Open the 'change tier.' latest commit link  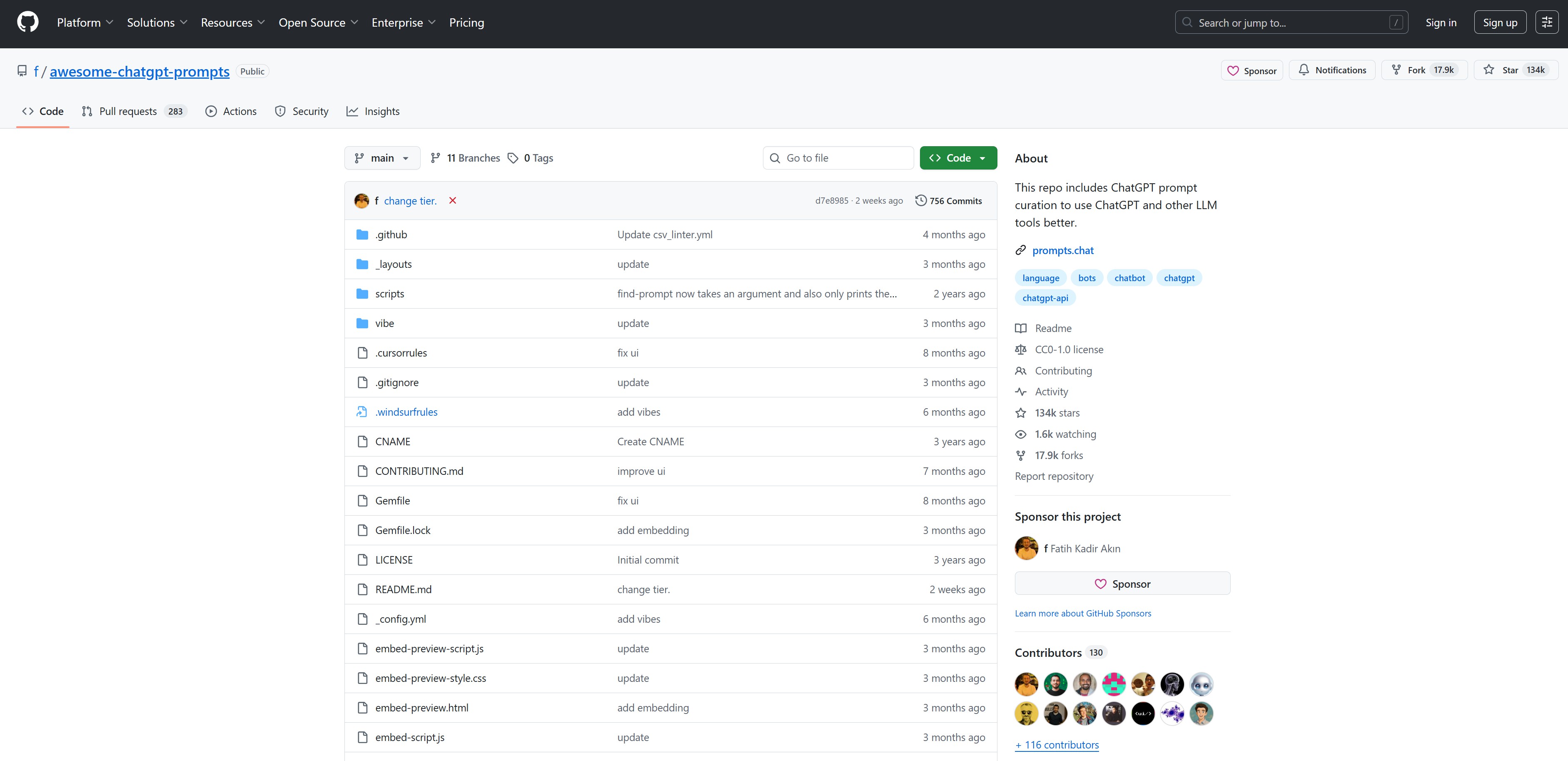(x=410, y=201)
